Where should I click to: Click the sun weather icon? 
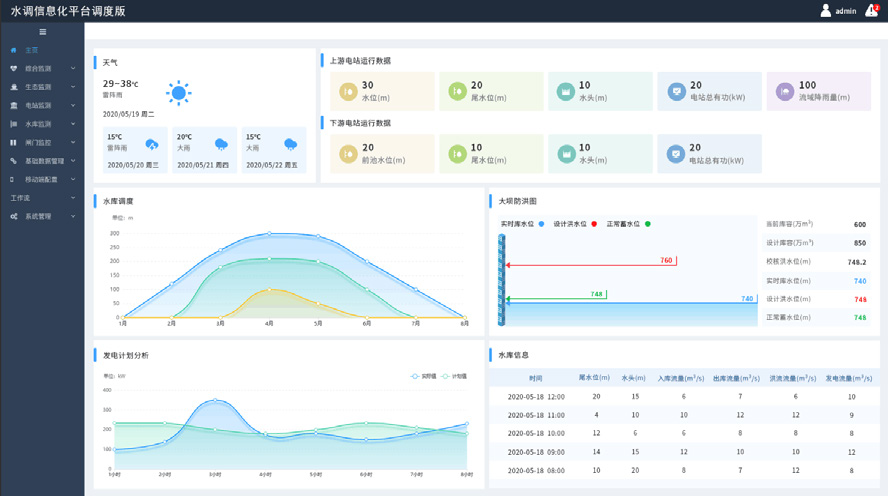(x=179, y=93)
